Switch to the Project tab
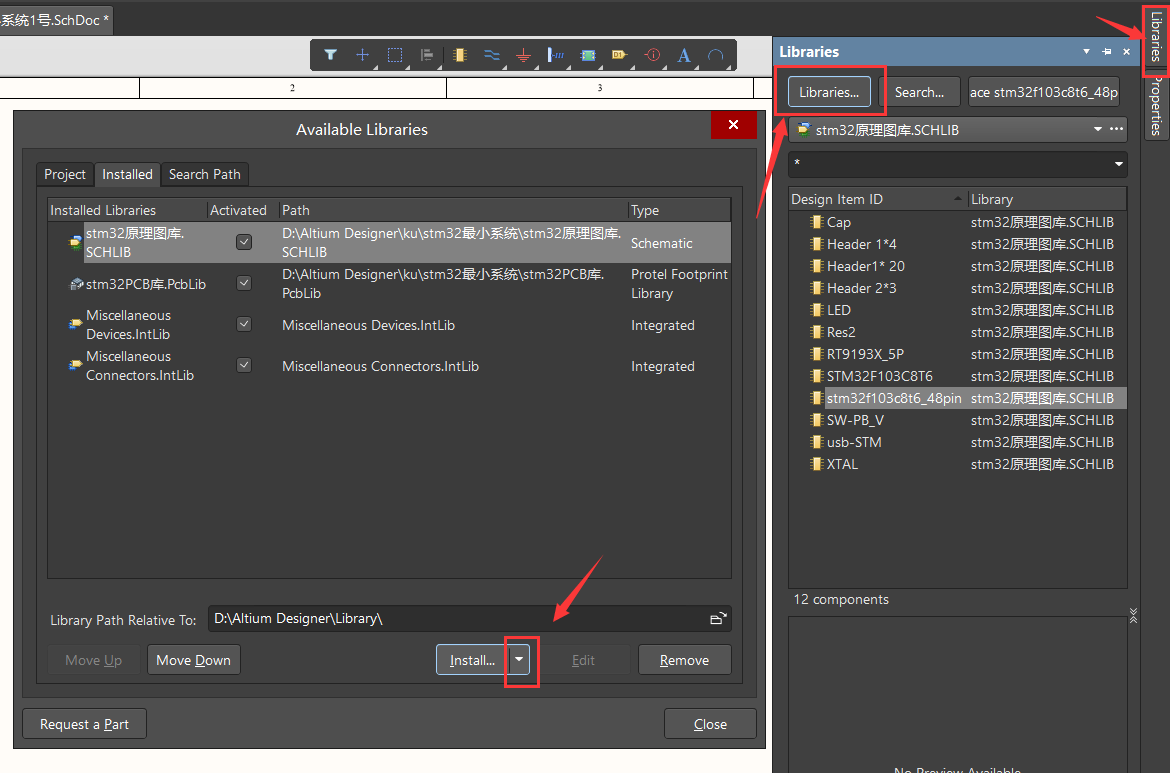 65,174
